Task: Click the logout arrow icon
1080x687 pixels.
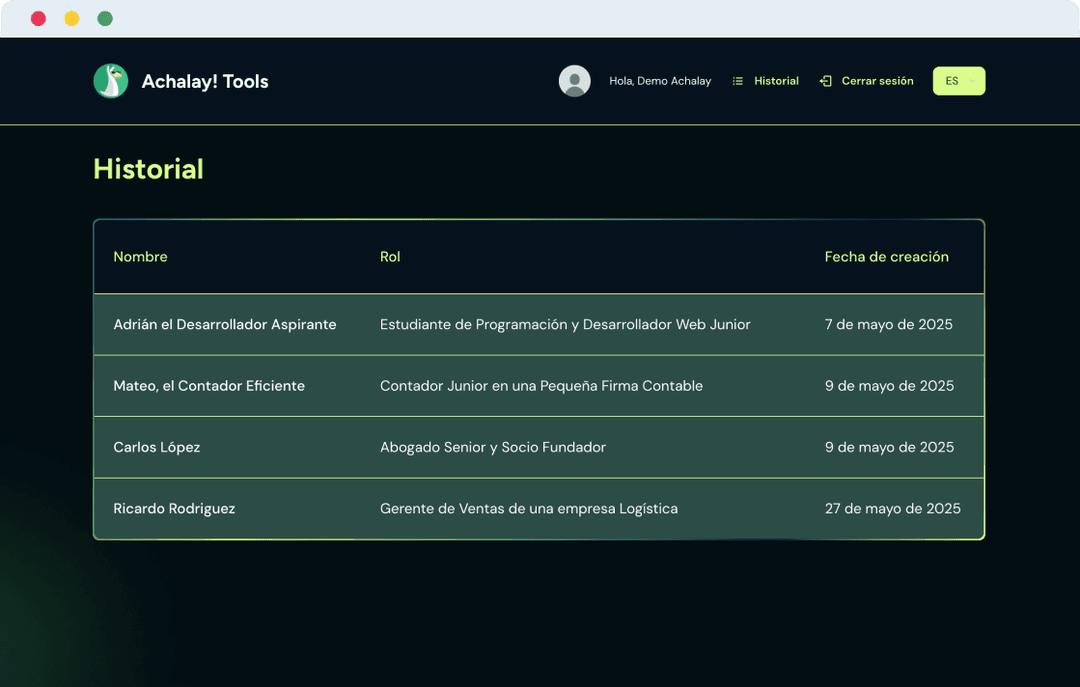Action: (x=825, y=81)
